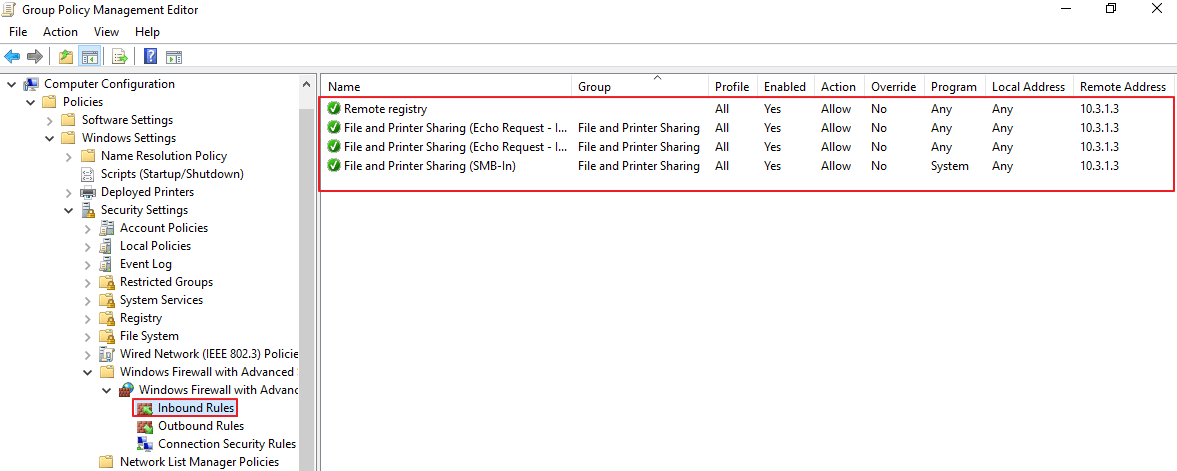The width and height of the screenshot is (1177, 471).
Task: Select Connection Security Rules tree item
Action: tap(227, 444)
